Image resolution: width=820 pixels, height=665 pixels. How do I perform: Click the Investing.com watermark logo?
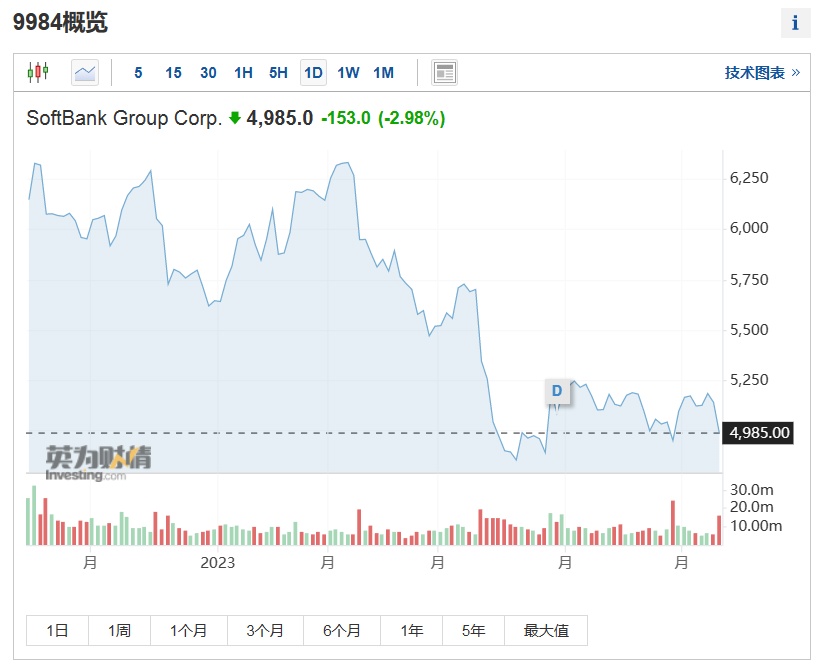tap(98, 461)
